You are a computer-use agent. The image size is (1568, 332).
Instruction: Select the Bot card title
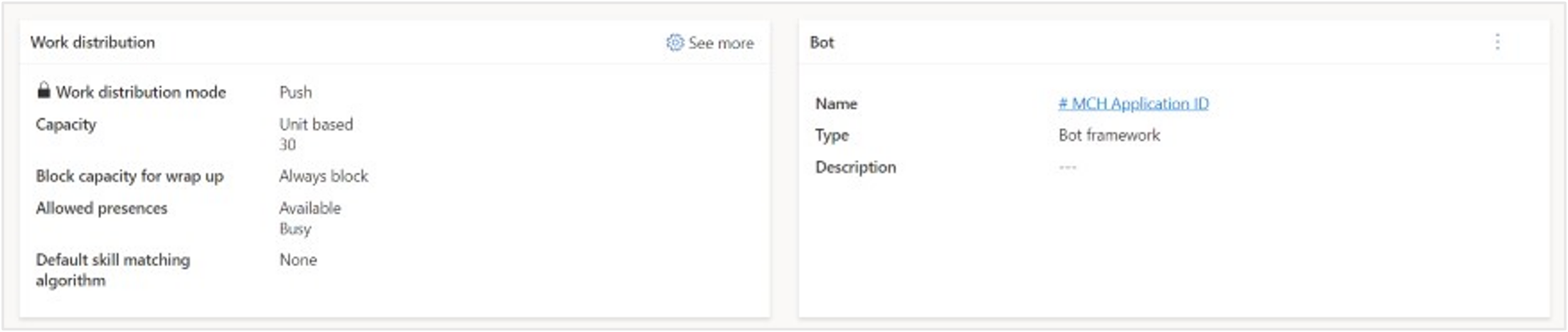click(822, 42)
